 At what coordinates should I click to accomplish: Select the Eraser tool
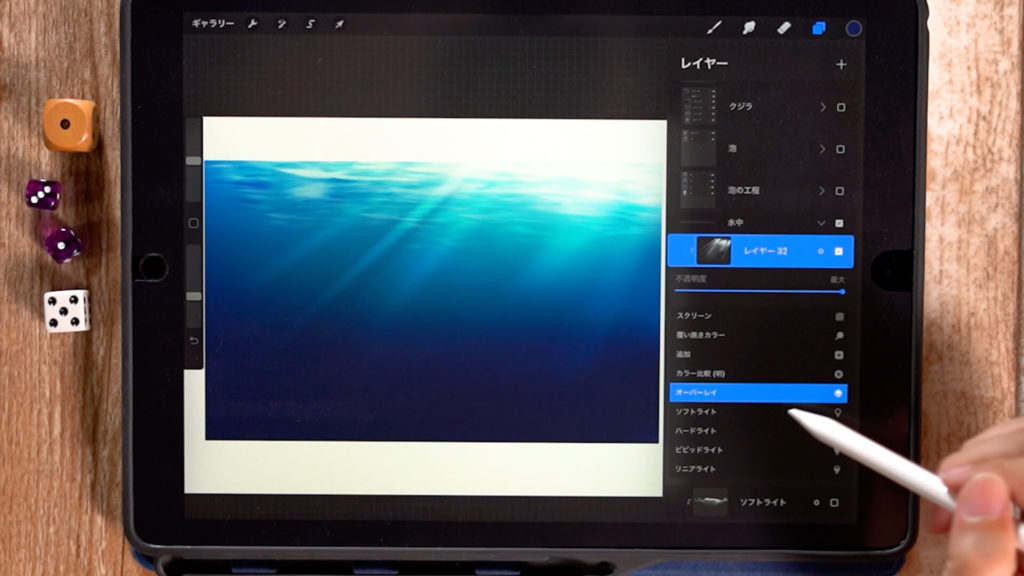click(784, 27)
